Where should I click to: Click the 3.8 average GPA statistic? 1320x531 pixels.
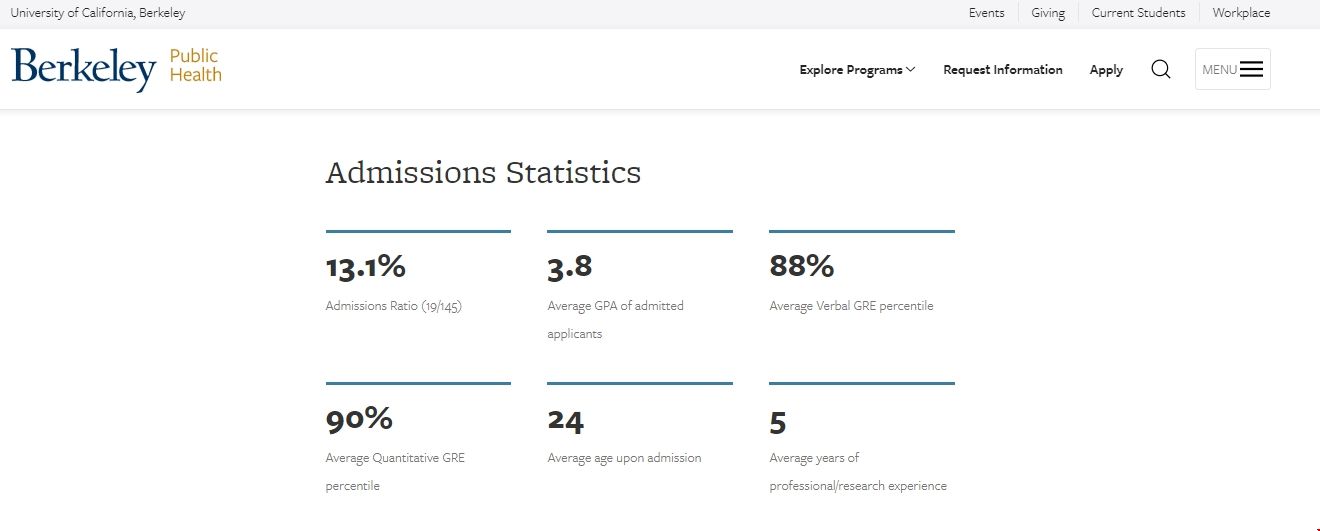click(570, 266)
